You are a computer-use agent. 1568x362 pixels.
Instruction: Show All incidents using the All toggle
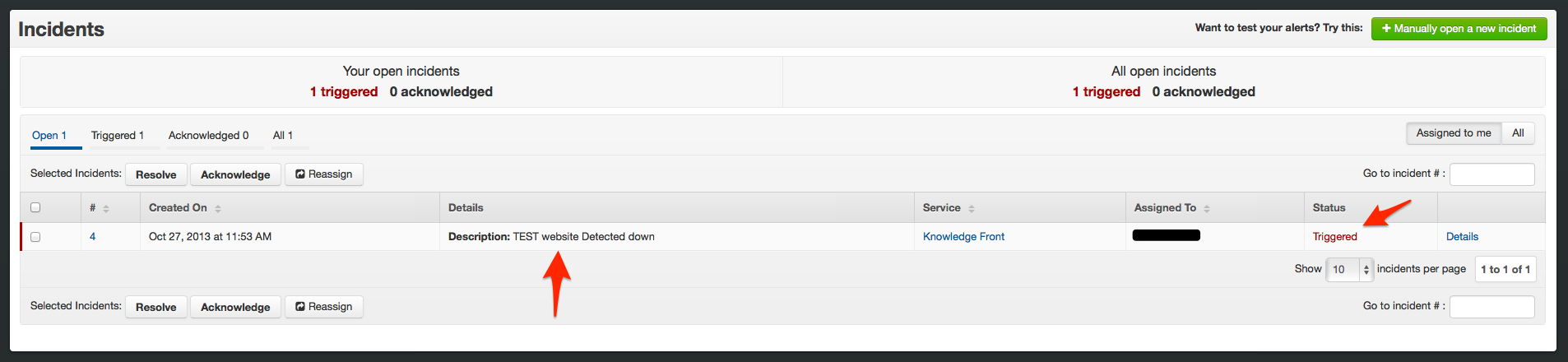pyautogui.click(x=1518, y=133)
